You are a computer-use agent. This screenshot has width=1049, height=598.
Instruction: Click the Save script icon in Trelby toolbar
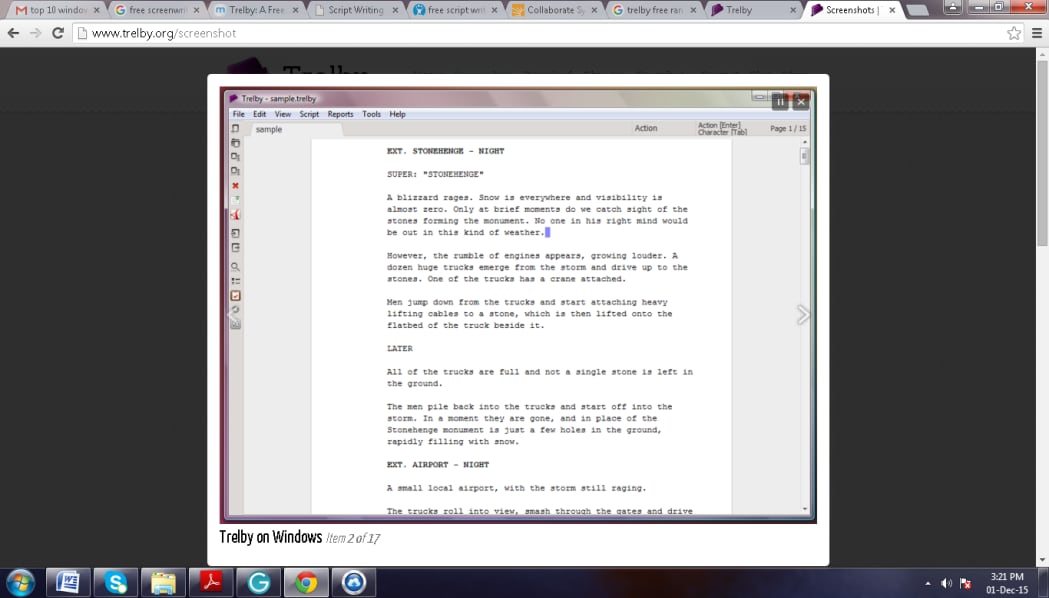tap(235, 157)
